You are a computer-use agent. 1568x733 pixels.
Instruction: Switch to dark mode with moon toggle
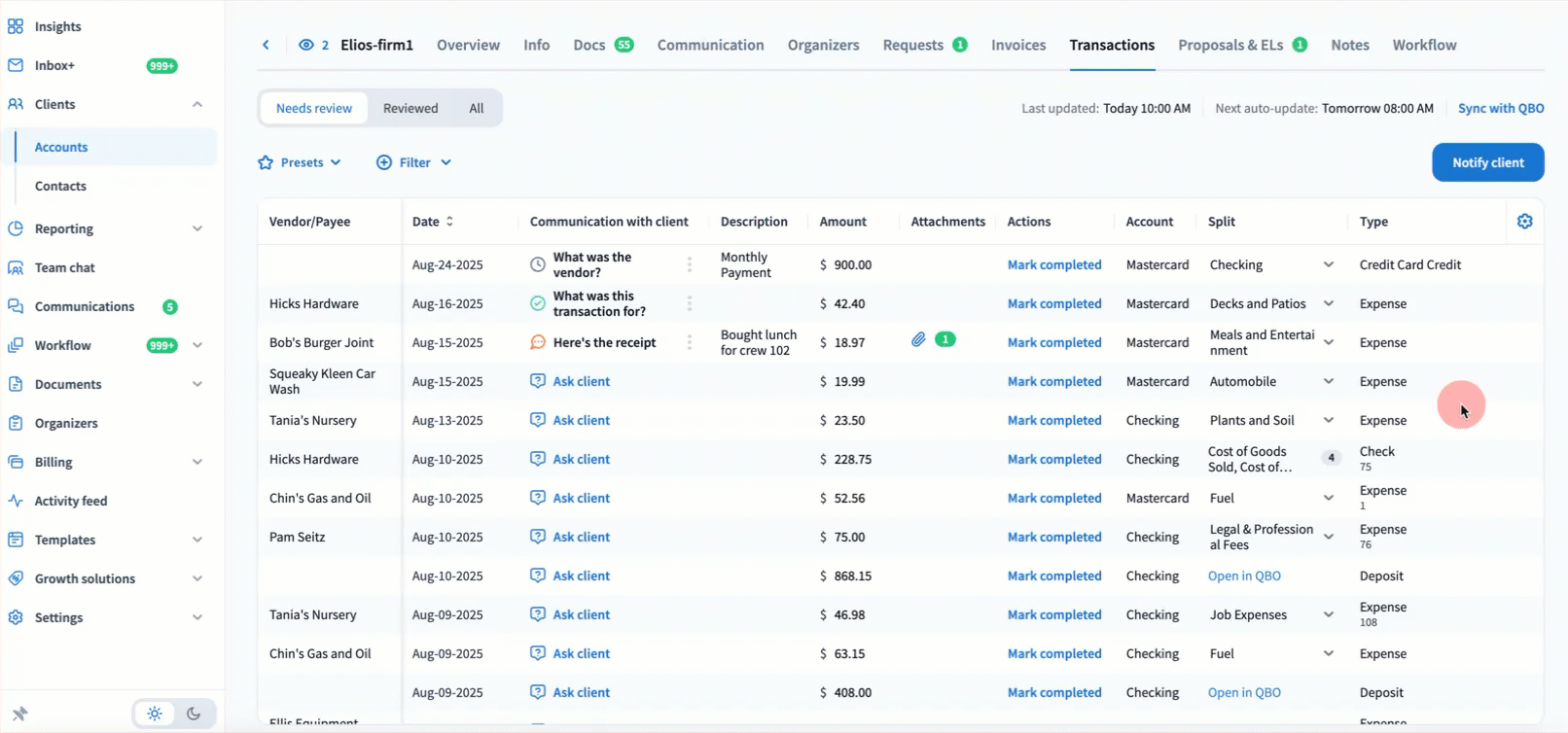click(194, 714)
